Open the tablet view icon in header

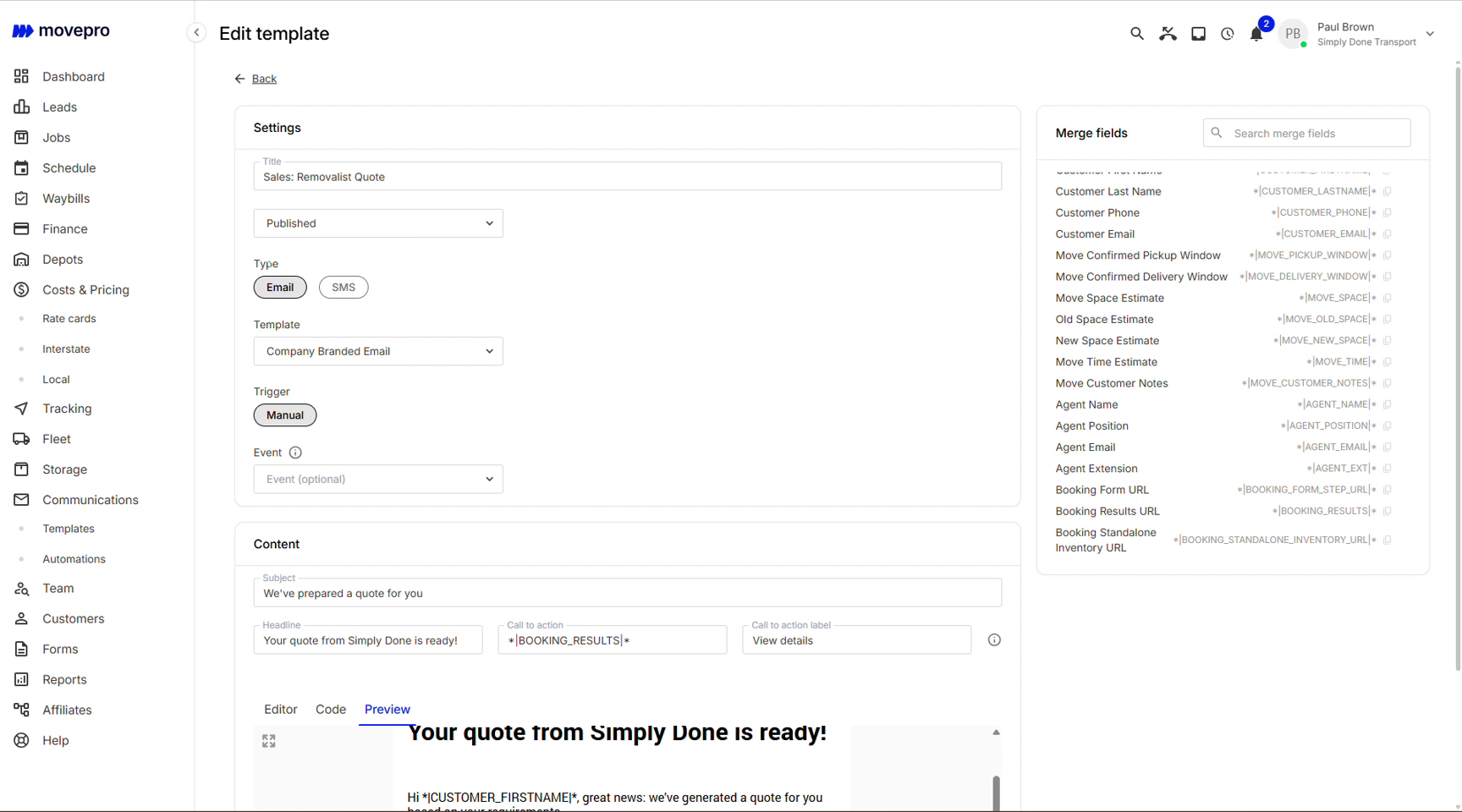pos(1198,34)
